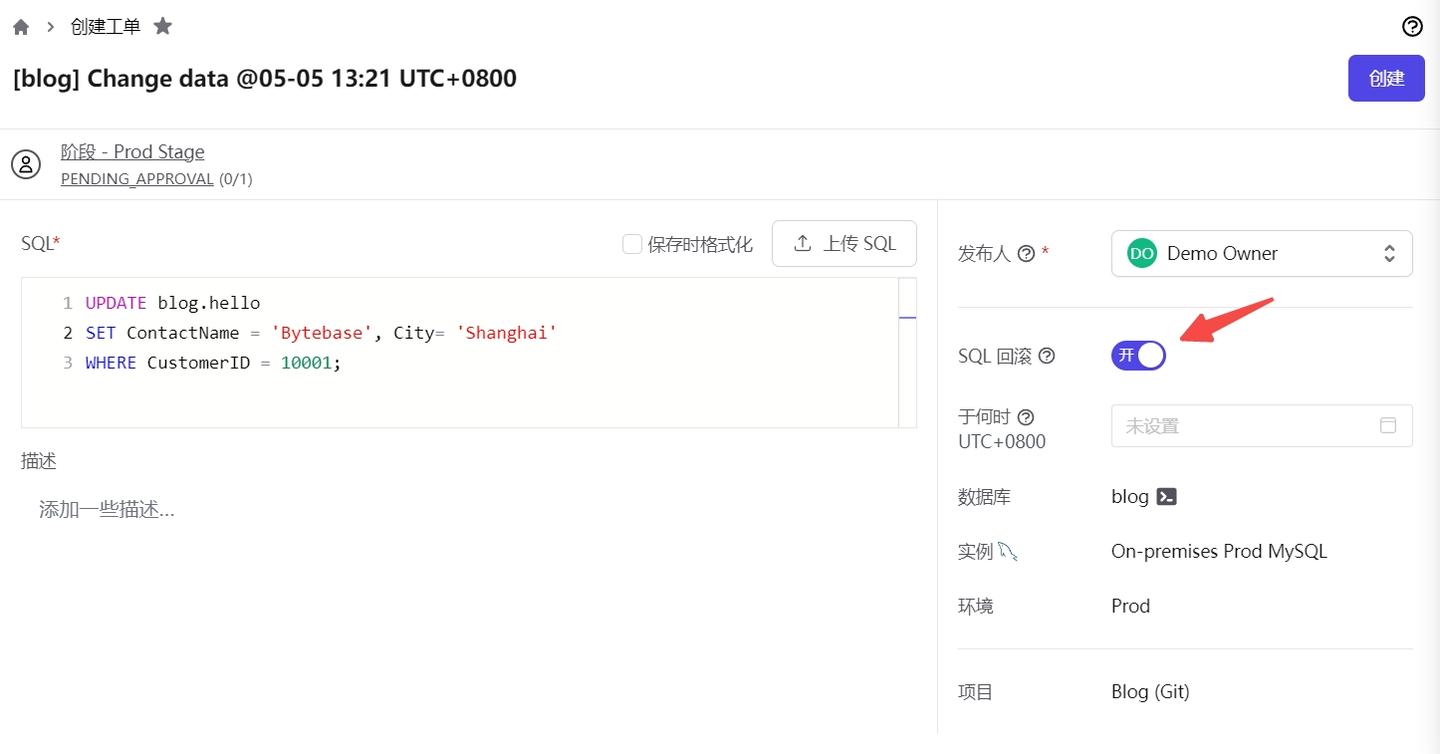Click the 'Shanghai' string in SQL
The image size is (1440, 754).
506,333
